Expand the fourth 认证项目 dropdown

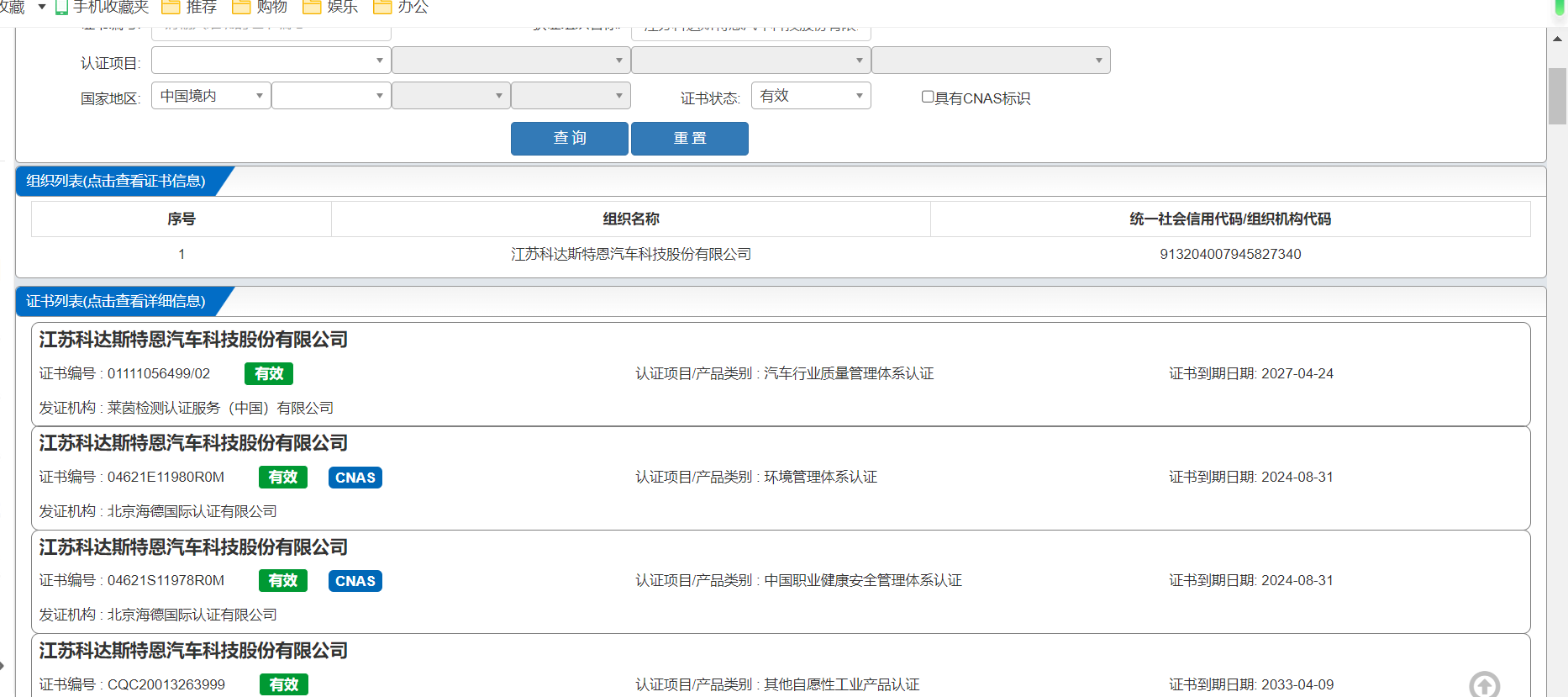[991, 61]
